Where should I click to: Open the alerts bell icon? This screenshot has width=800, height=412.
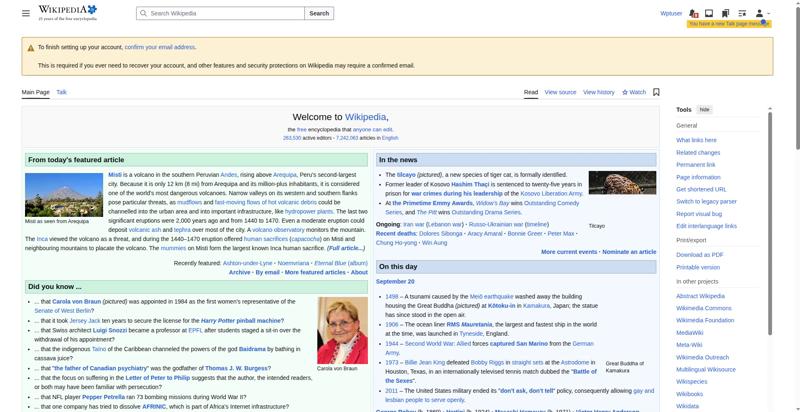(693, 13)
